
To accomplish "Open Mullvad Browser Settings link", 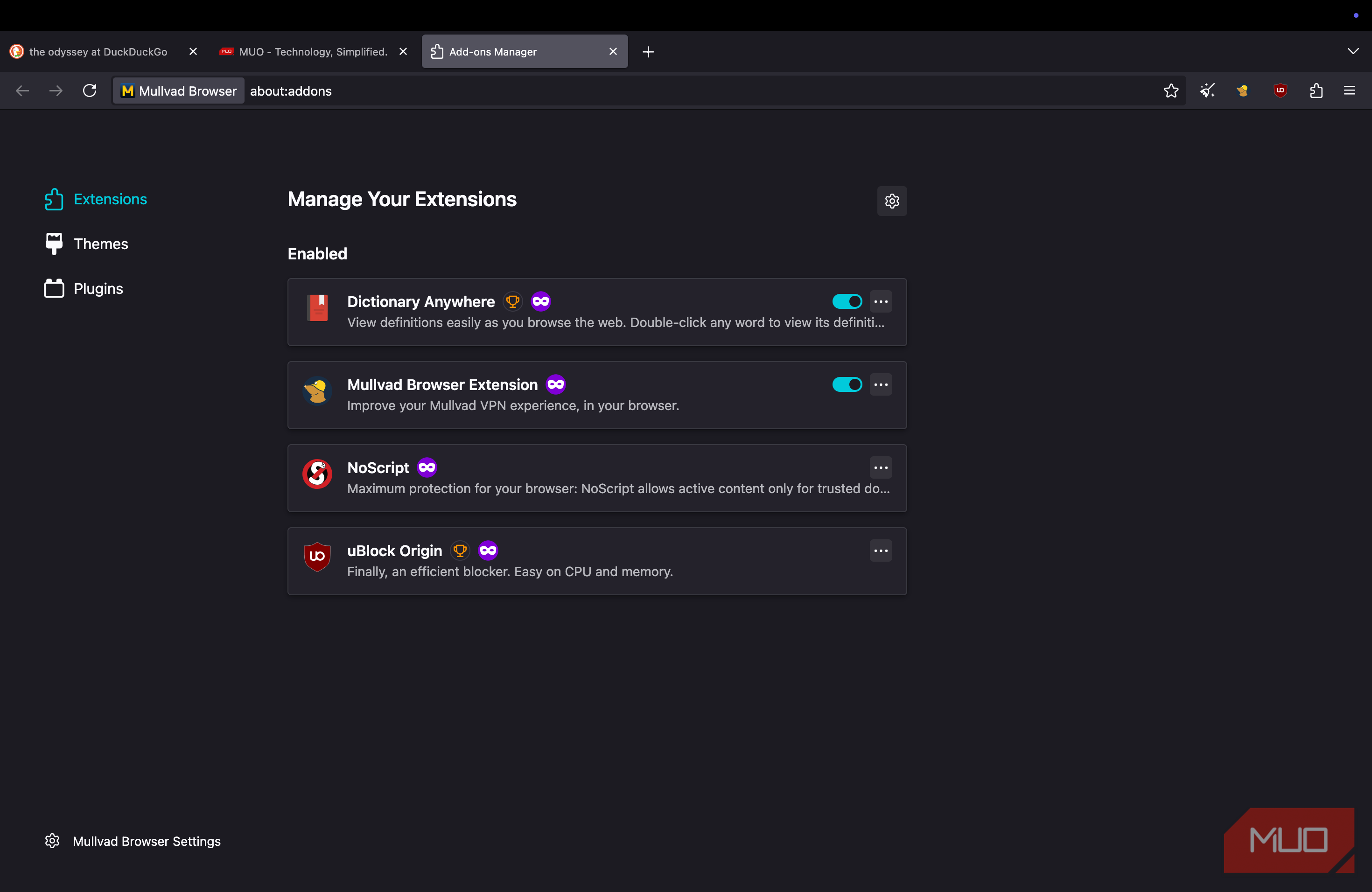I will coord(133,841).
